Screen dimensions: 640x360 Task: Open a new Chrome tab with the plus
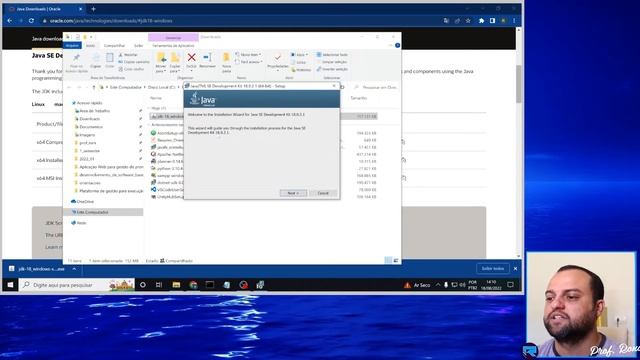(x=93, y=9)
